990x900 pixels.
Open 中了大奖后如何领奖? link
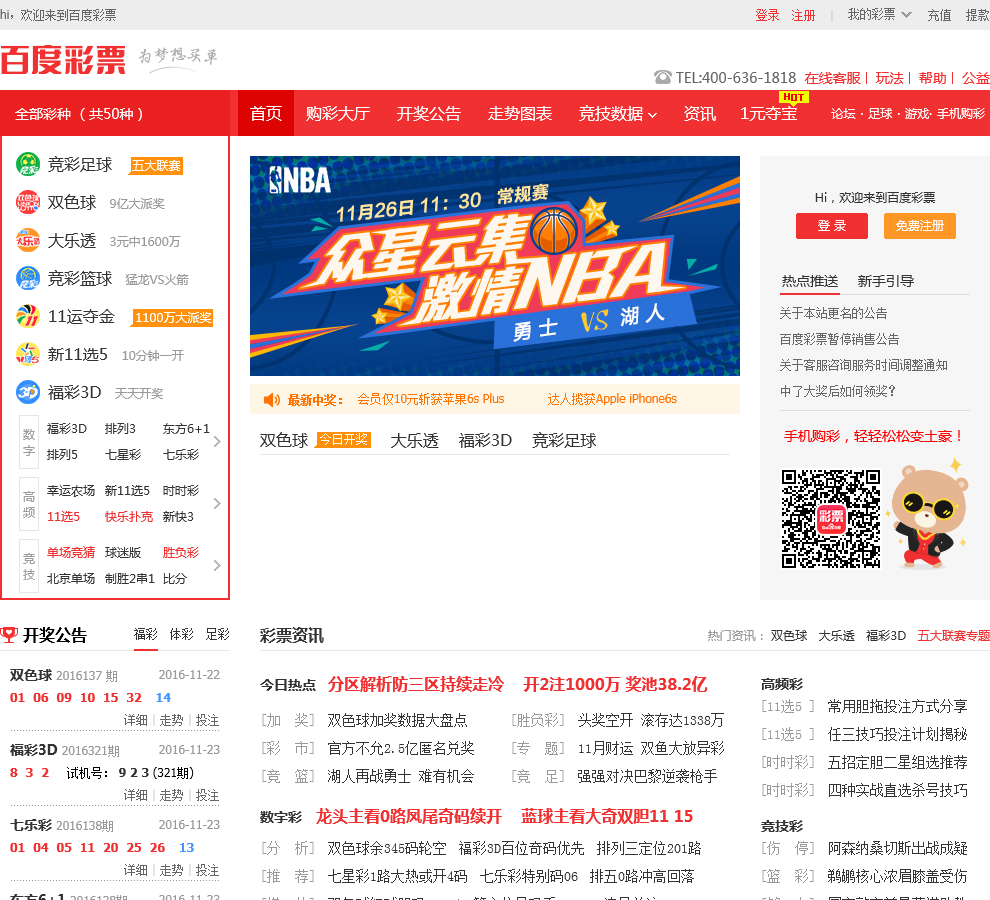pos(837,391)
